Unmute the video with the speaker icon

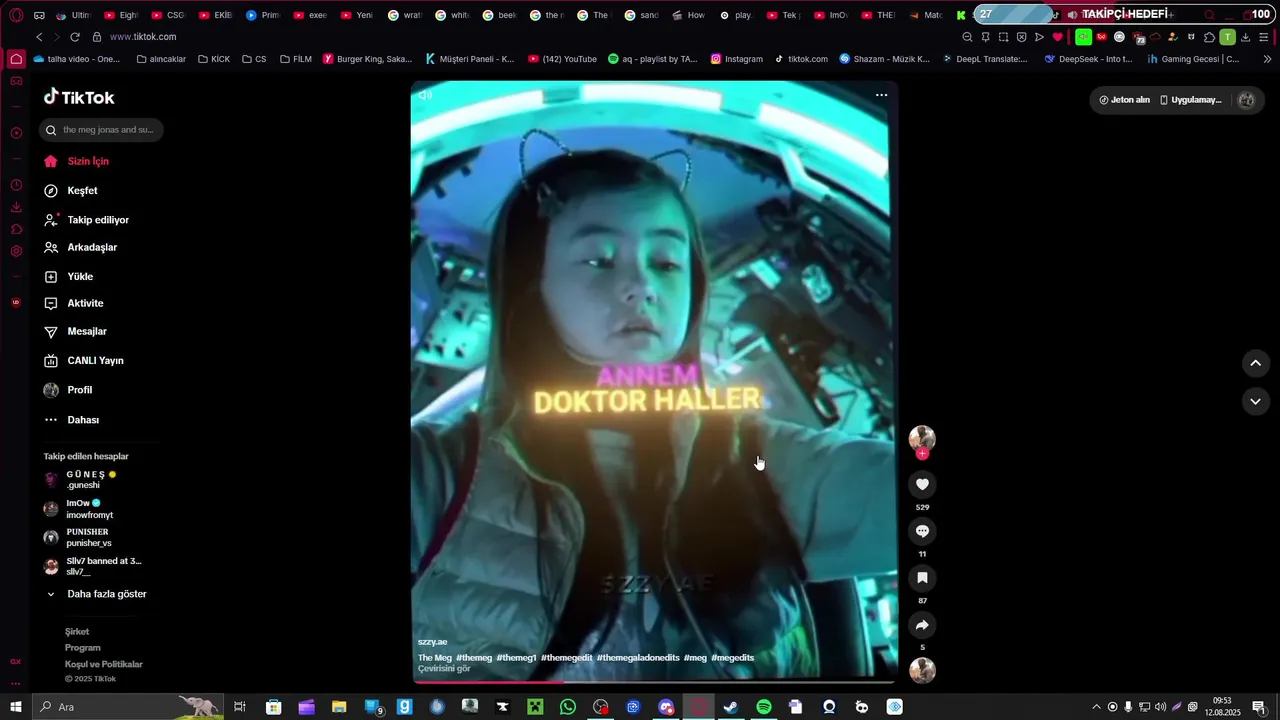pyautogui.click(x=425, y=95)
